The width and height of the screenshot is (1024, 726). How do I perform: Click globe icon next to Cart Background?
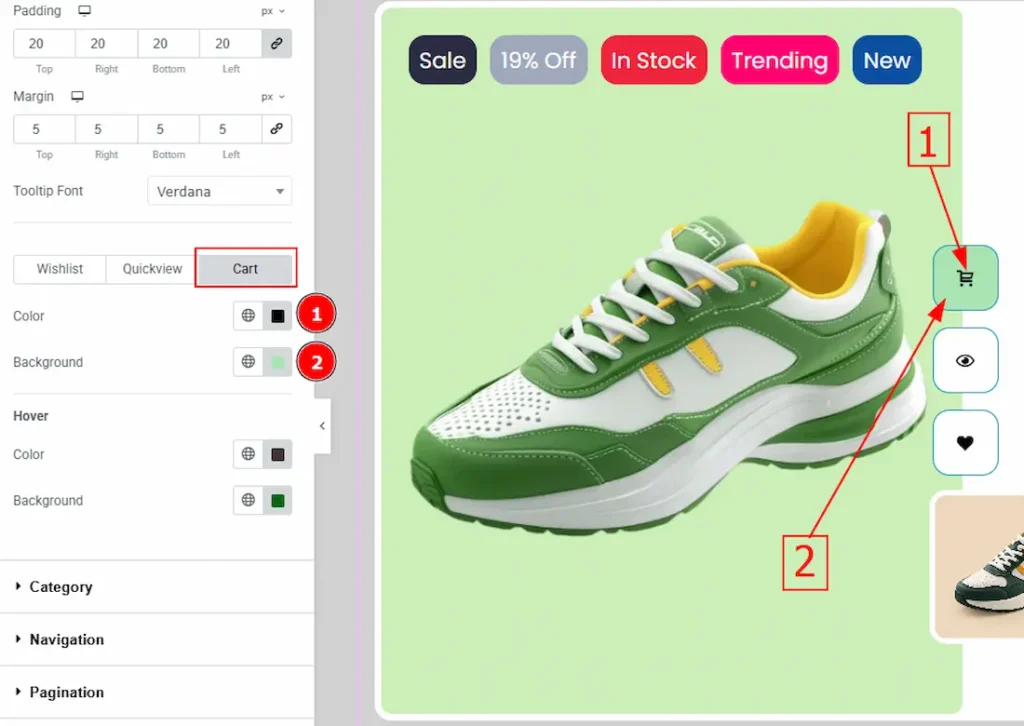tap(248, 362)
